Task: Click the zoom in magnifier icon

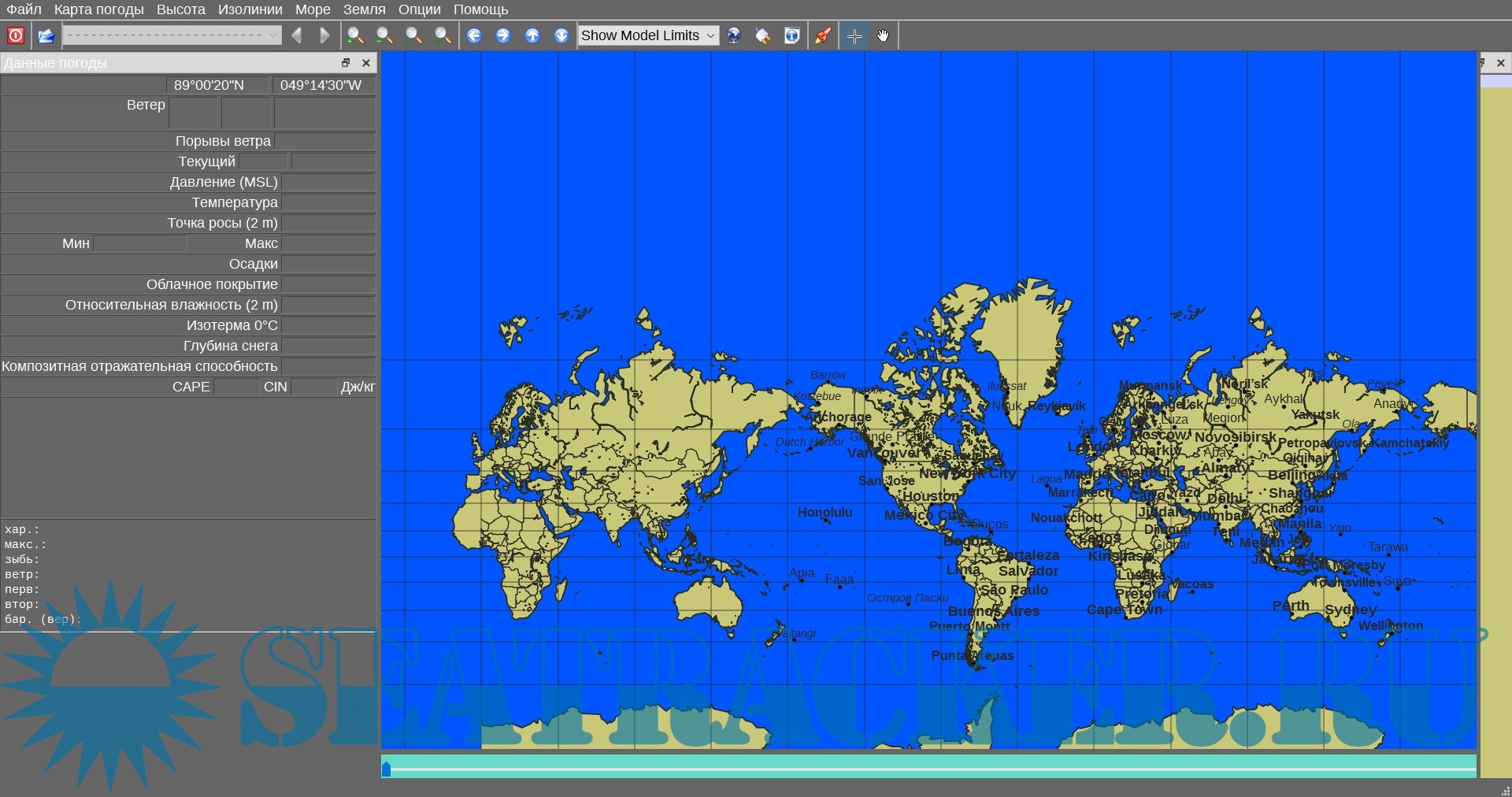Action: click(354, 35)
